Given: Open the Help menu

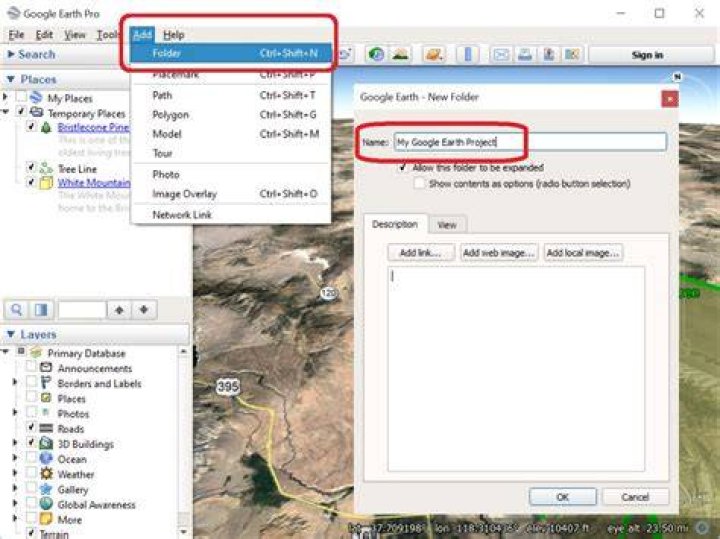Looking at the screenshot, I should (x=174, y=35).
